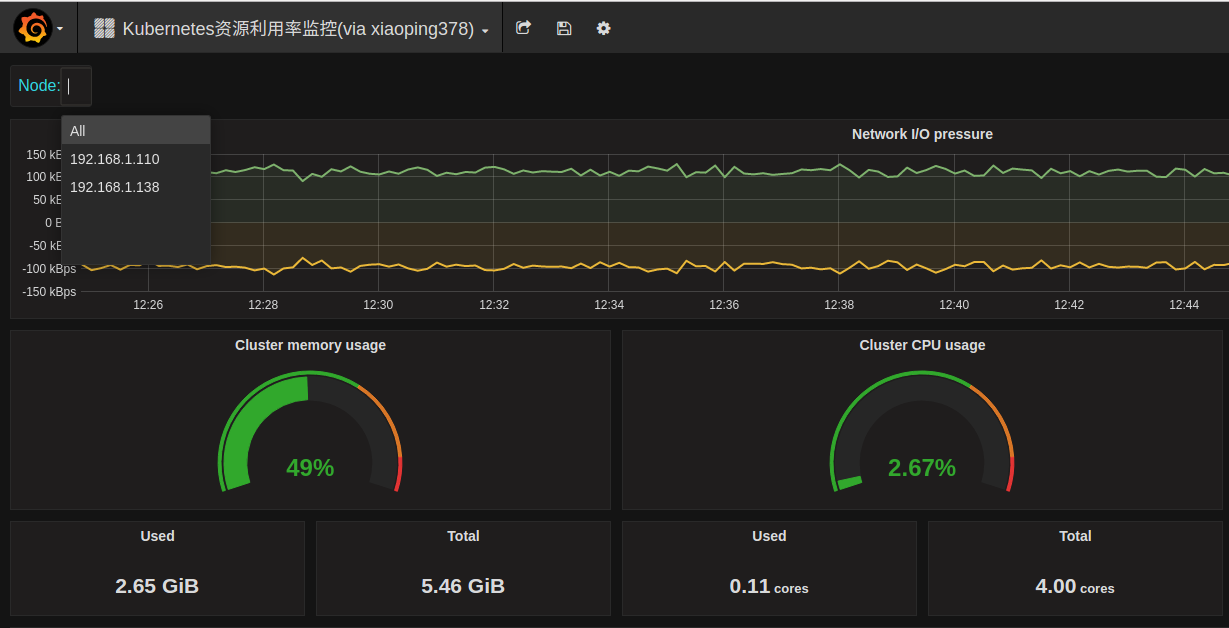Click the 2.65 GiB Used memory value
1229x628 pixels.
click(x=157, y=586)
